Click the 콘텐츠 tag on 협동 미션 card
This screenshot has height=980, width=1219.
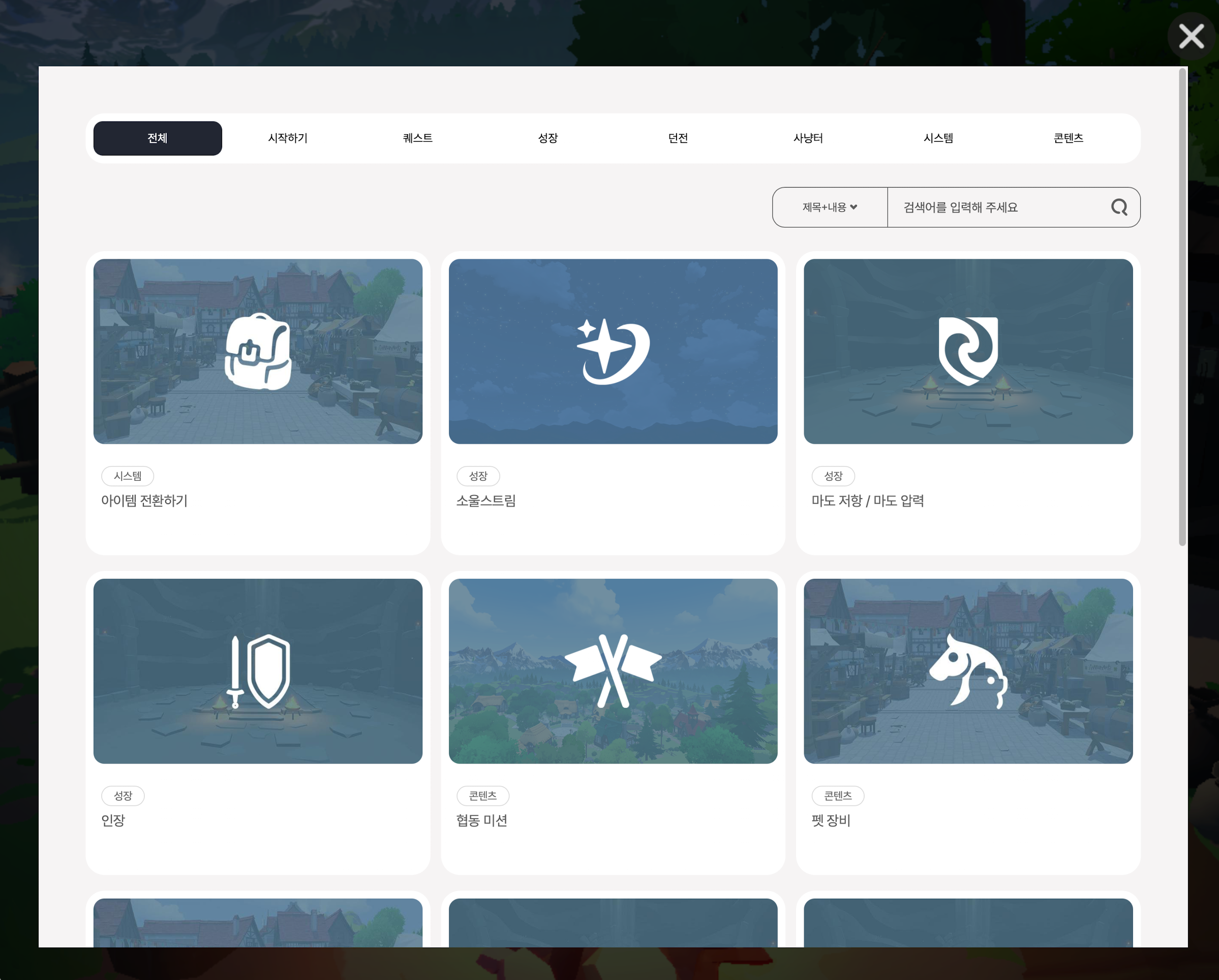482,796
